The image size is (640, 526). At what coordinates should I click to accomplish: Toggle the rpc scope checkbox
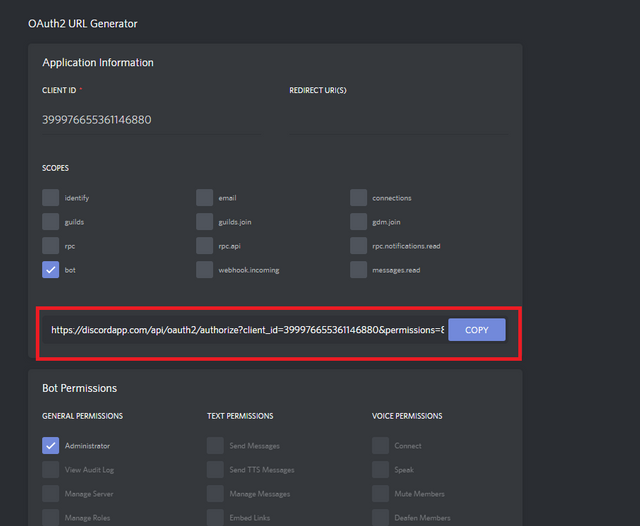[x=51, y=246]
